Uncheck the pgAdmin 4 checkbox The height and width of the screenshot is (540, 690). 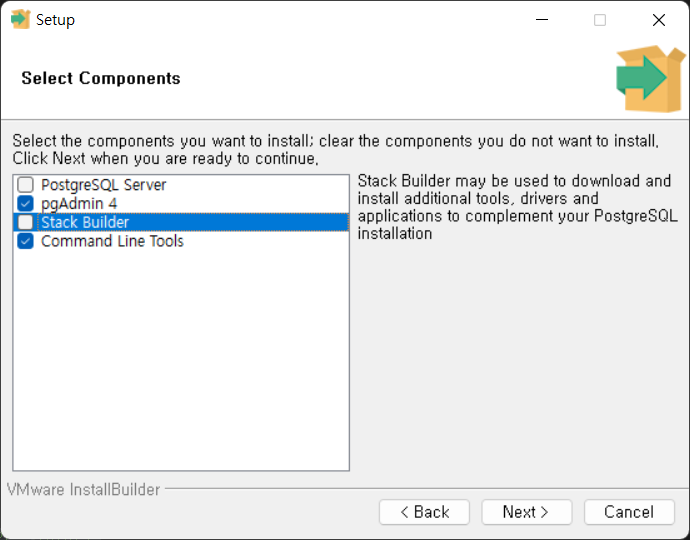click(26, 204)
